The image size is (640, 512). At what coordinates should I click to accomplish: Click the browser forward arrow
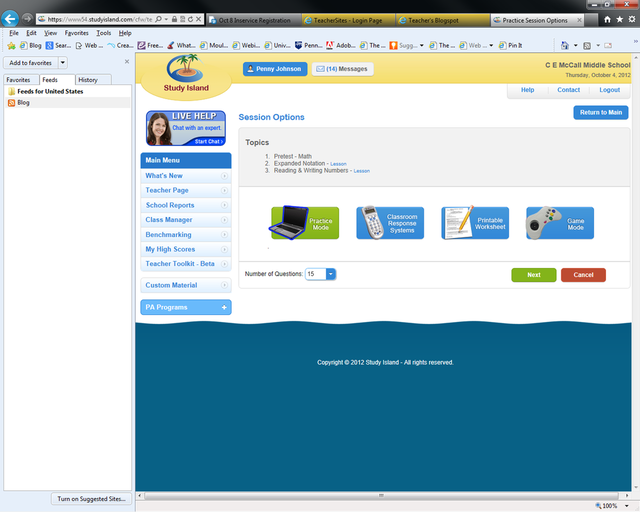pos(27,18)
